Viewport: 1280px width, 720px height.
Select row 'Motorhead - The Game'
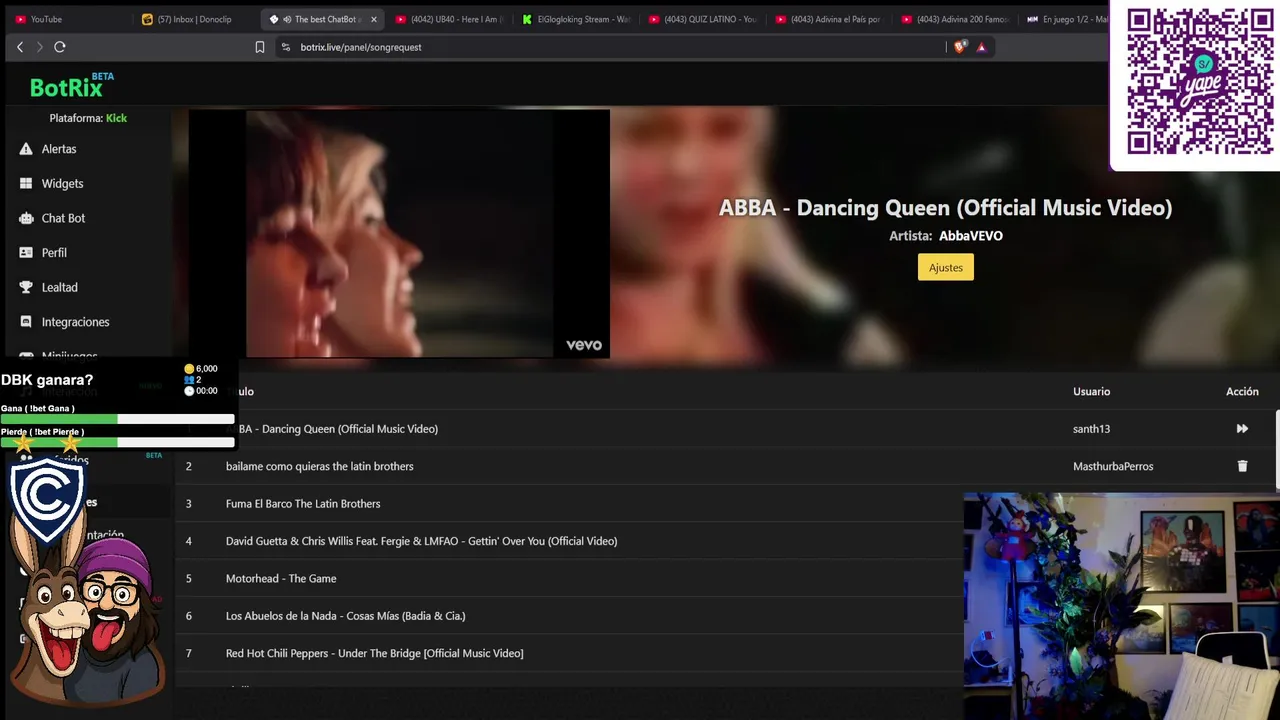tap(568, 578)
